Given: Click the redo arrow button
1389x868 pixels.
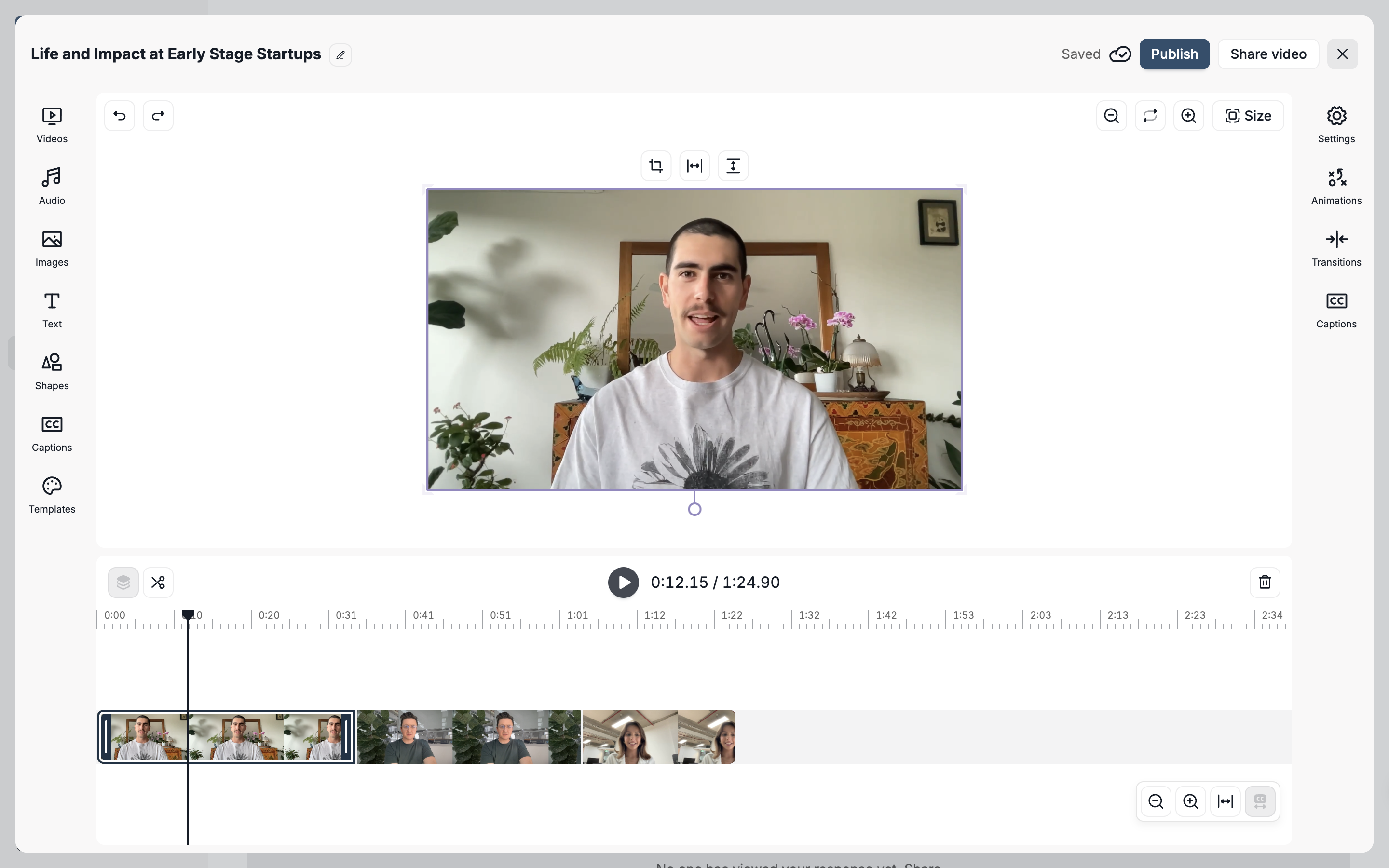Looking at the screenshot, I should pos(158,116).
